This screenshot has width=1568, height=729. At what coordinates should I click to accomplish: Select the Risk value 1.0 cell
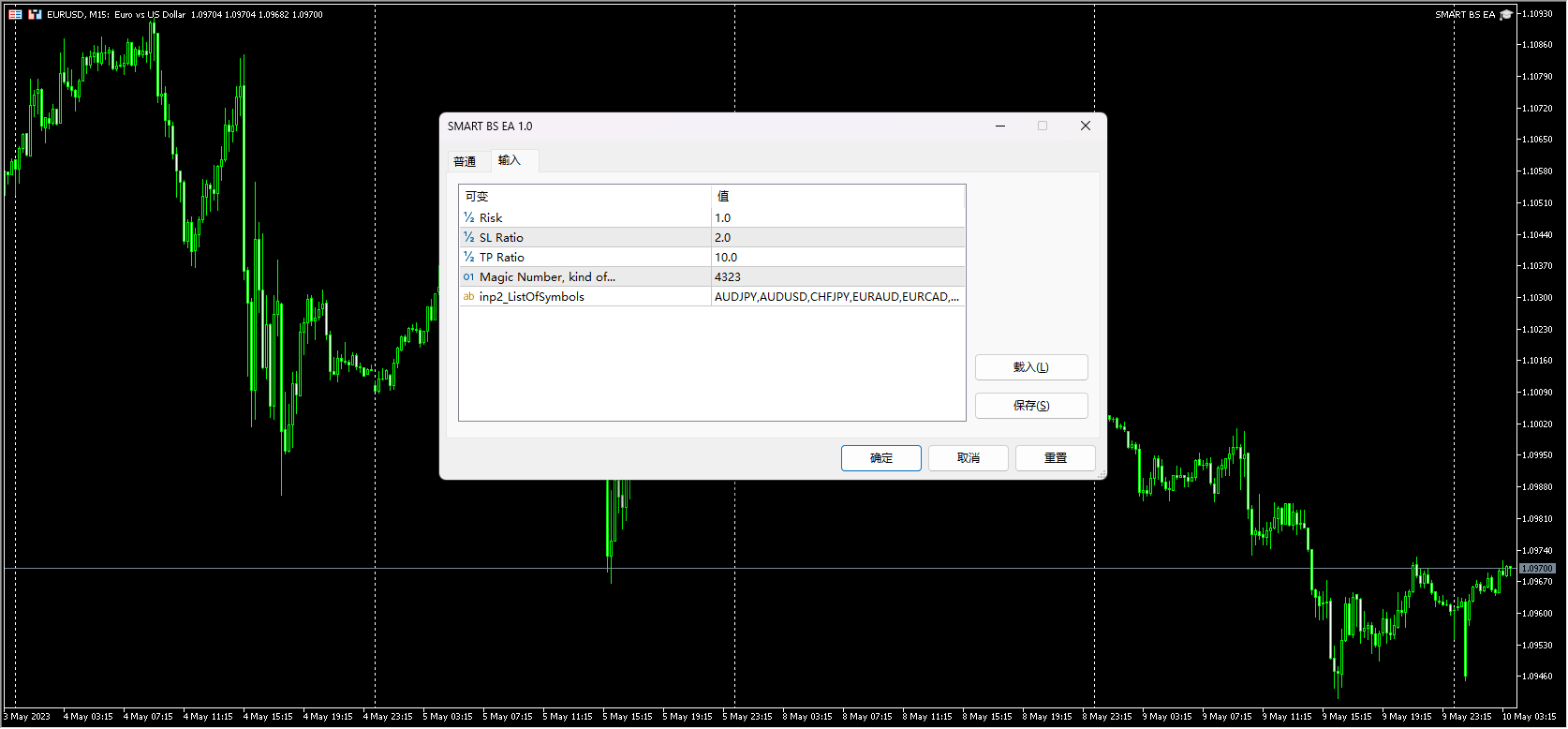tap(838, 217)
